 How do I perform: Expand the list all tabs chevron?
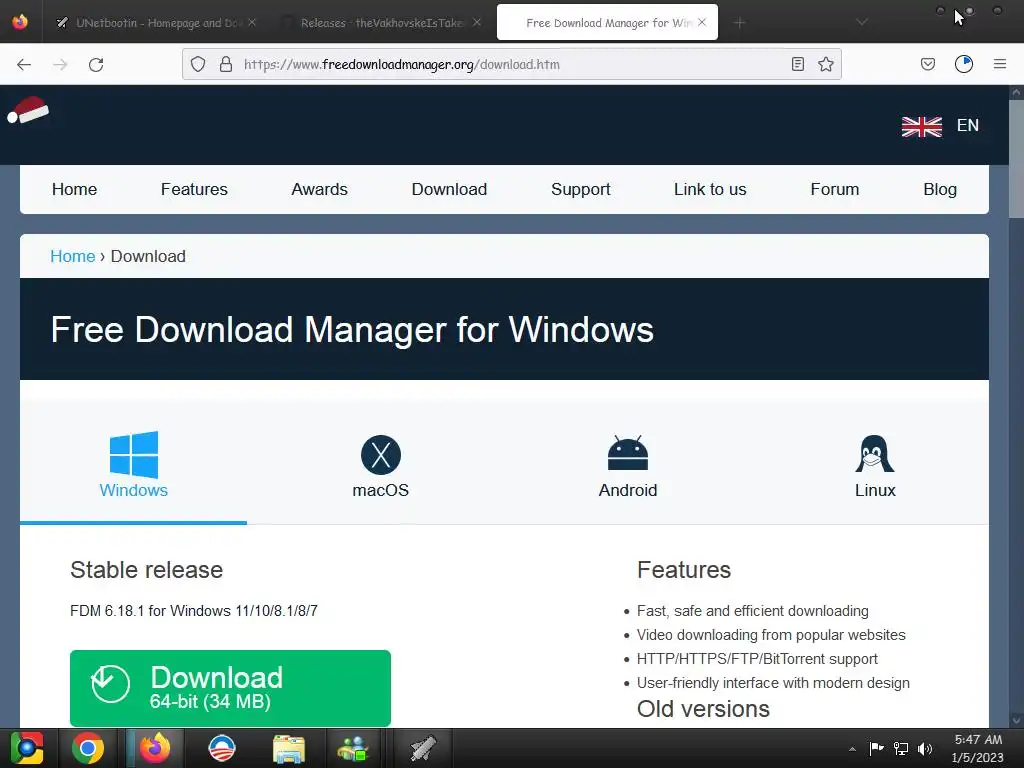[862, 23]
